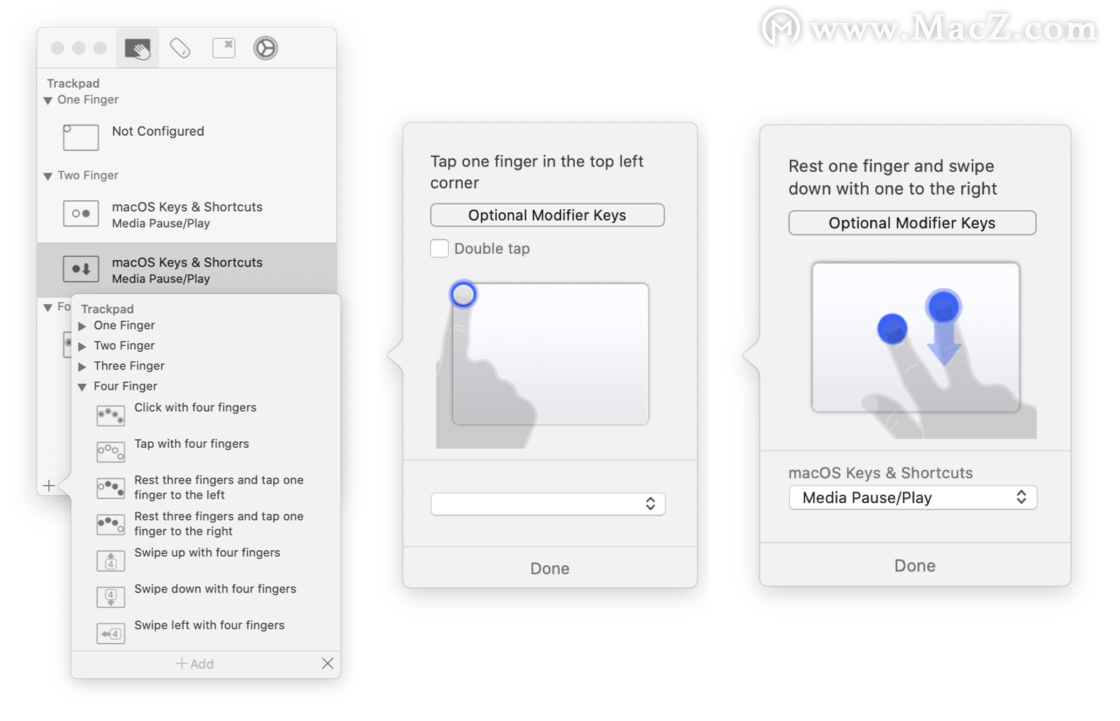This screenshot has width=1120, height=721.
Task: Expand Three Finger in gesture picker
Action: [x=82, y=366]
